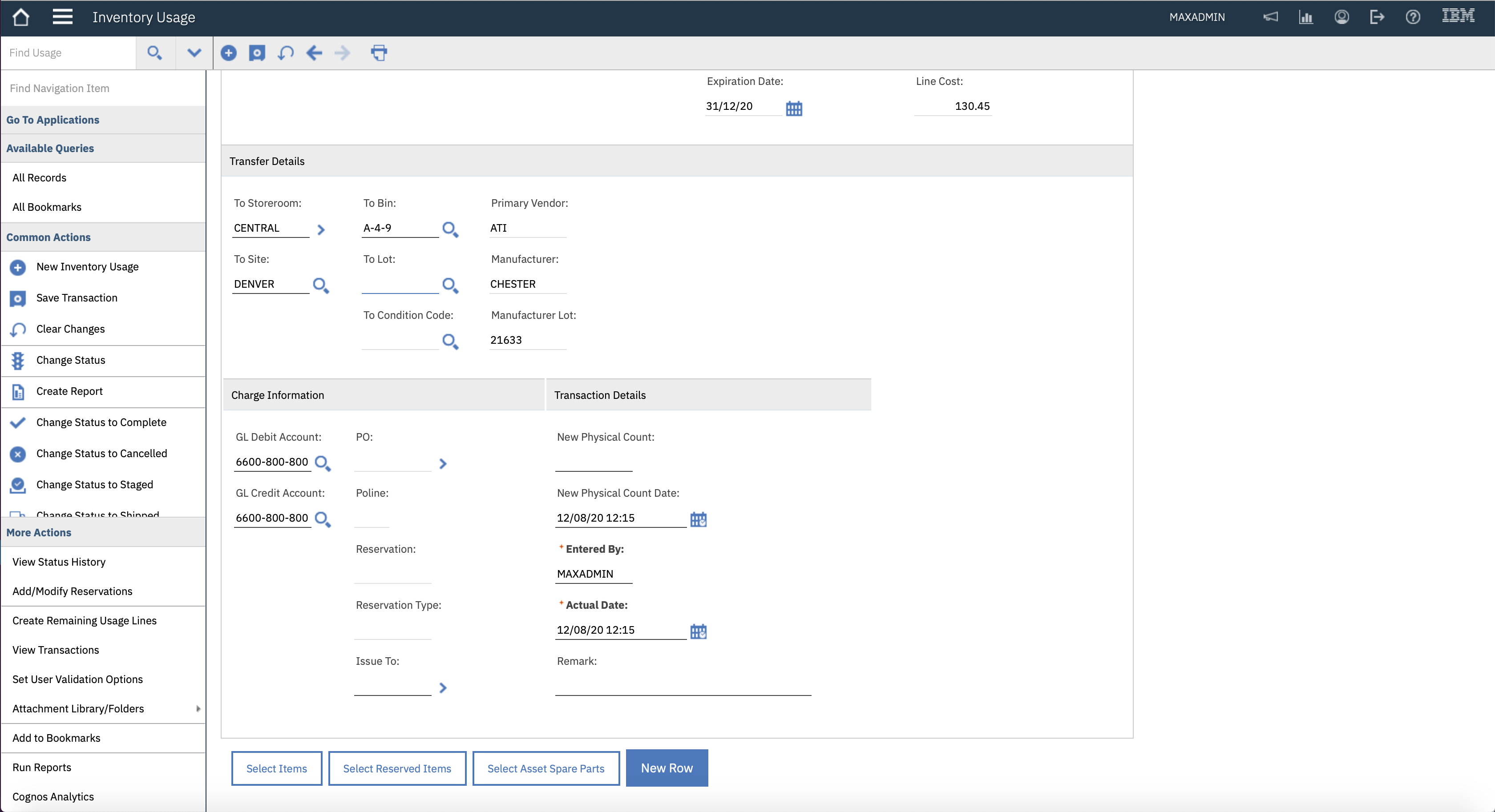Click the previous record arrow in the toolbar
The height and width of the screenshot is (812, 1495).
coord(315,53)
